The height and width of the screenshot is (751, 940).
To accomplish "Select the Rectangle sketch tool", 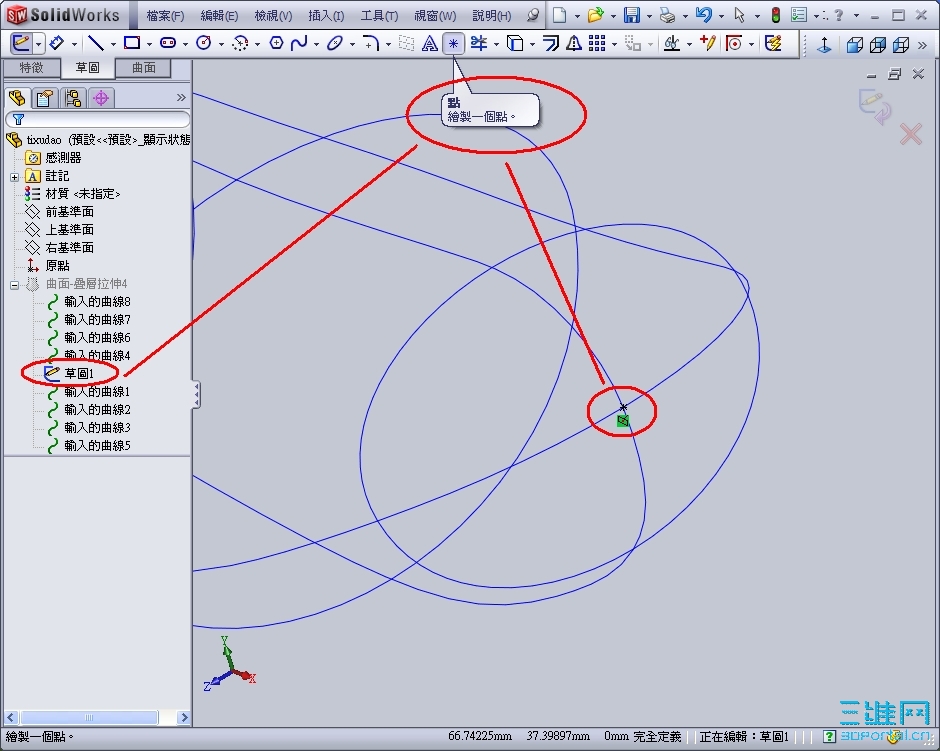I will (132, 43).
